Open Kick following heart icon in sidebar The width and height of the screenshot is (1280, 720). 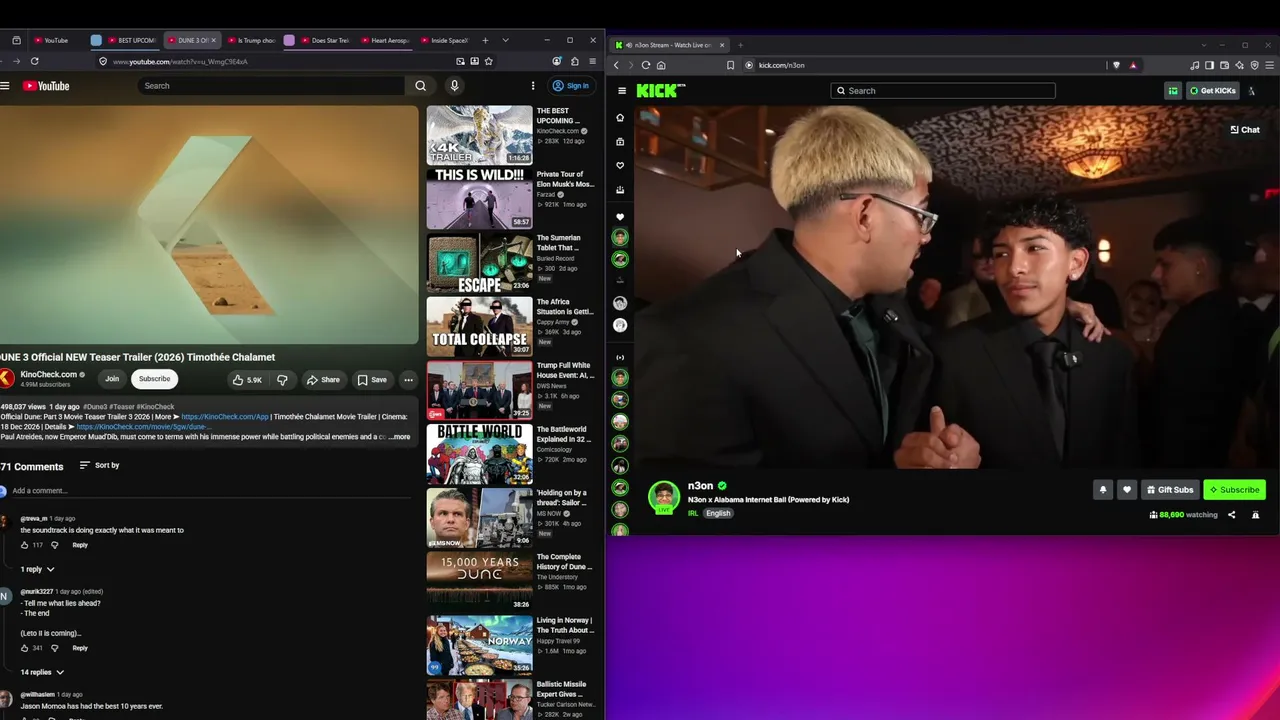(x=620, y=166)
